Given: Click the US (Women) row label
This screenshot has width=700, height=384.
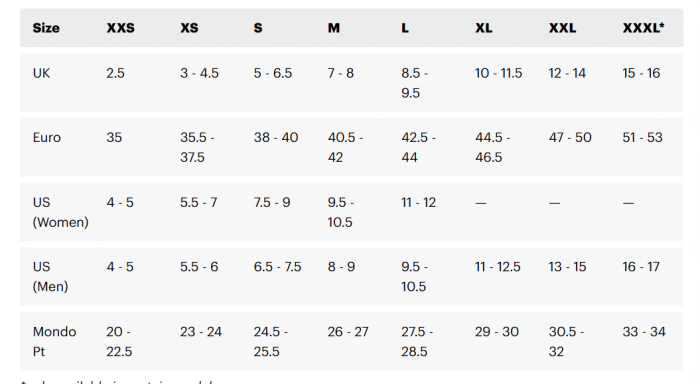Looking at the screenshot, I should pyautogui.click(x=60, y=212).
